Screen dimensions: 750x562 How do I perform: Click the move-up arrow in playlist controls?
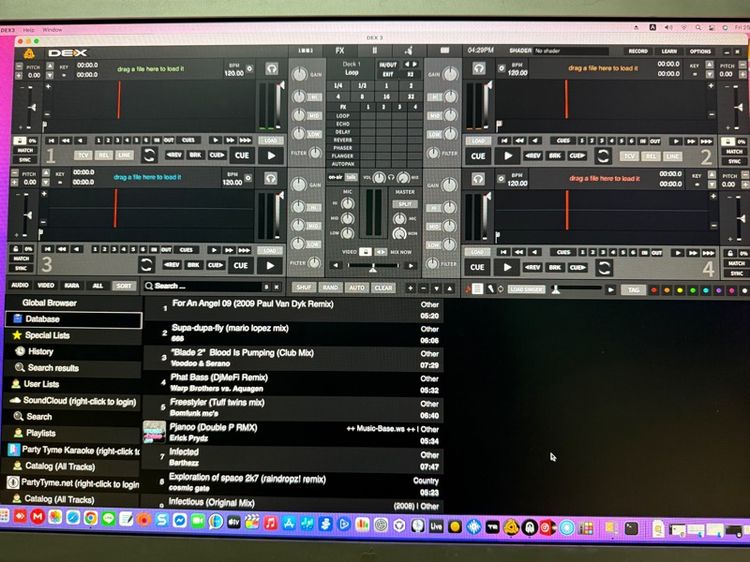click(x=450, y=288)
